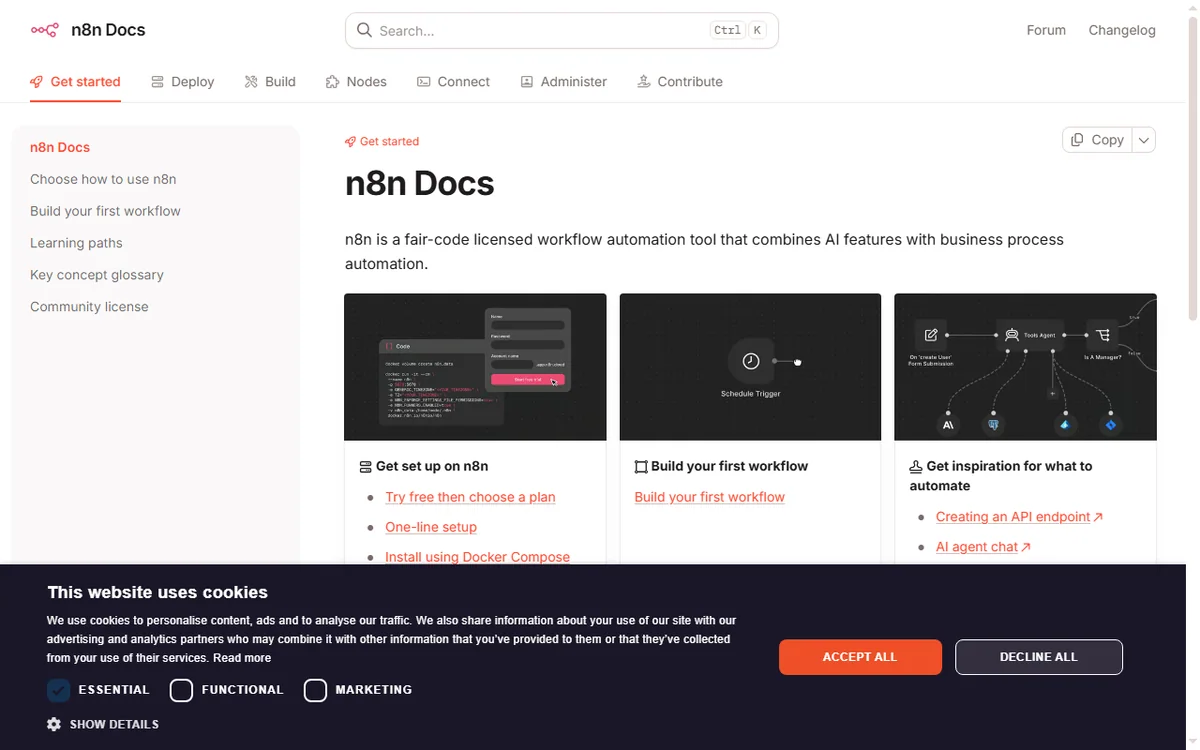Switch to the Build tab
Screen dimensions: 1200x750
[x=270, y=82]
